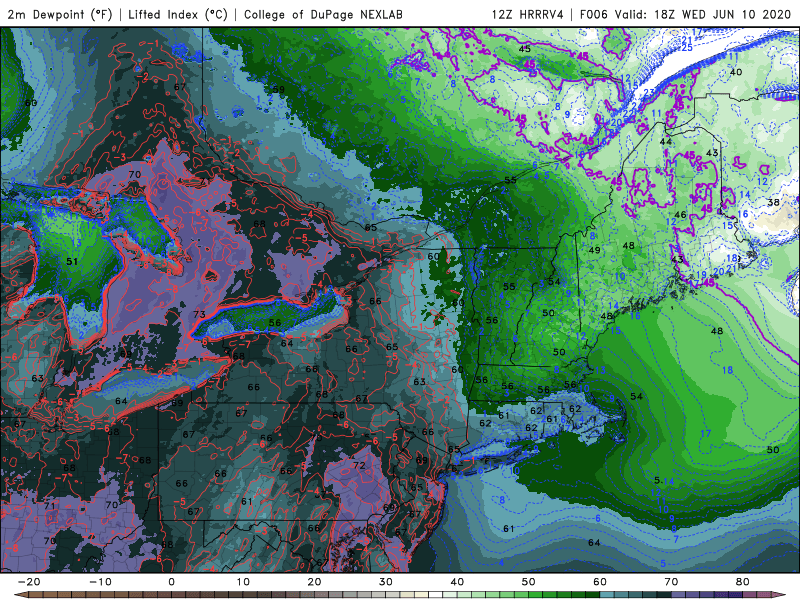Click the 40 label on the color scale

pyautogui.click(x=457, y=582)
